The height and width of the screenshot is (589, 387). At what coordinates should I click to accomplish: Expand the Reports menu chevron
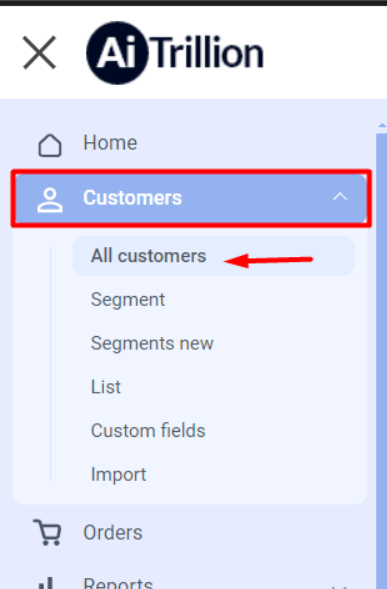pyautogui.click(x=340, y=586)
